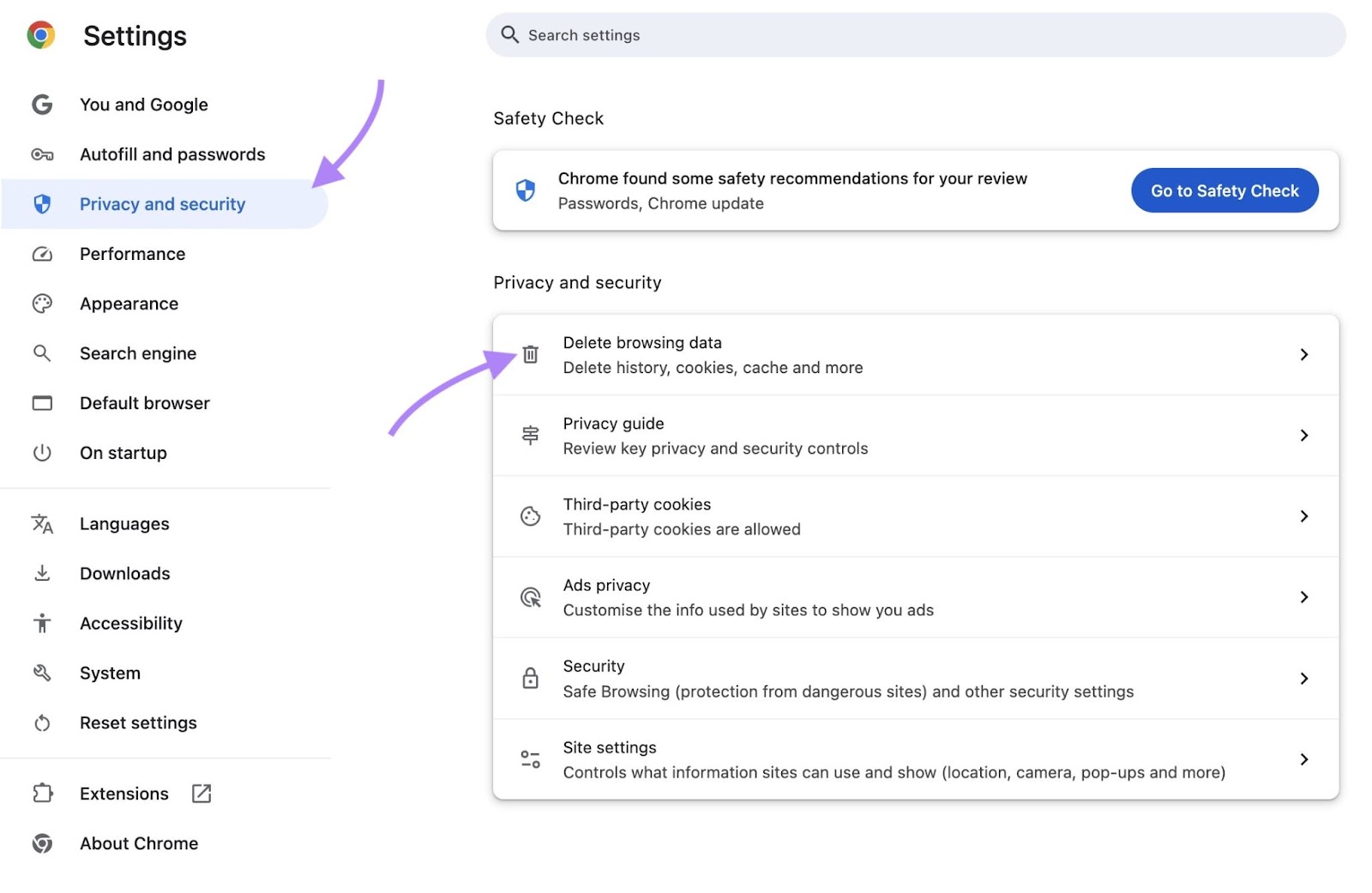Click the Extensions puzzle-piece icon

pos(42,793)
